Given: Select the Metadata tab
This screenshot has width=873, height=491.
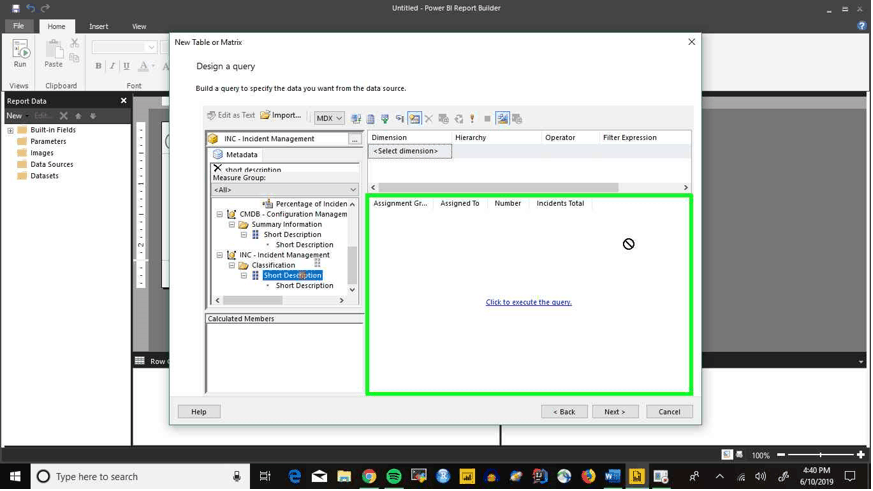Looking at the screenshot, I should tap(236, 155).
